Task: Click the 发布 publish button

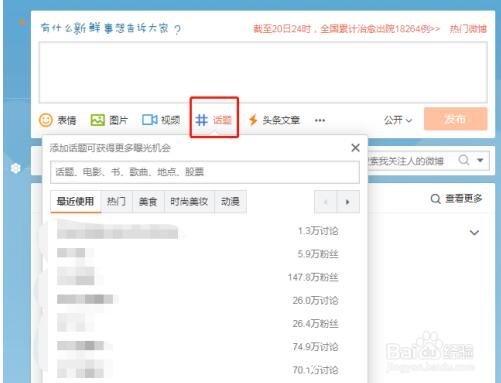Action: click(x=455, y=119)
